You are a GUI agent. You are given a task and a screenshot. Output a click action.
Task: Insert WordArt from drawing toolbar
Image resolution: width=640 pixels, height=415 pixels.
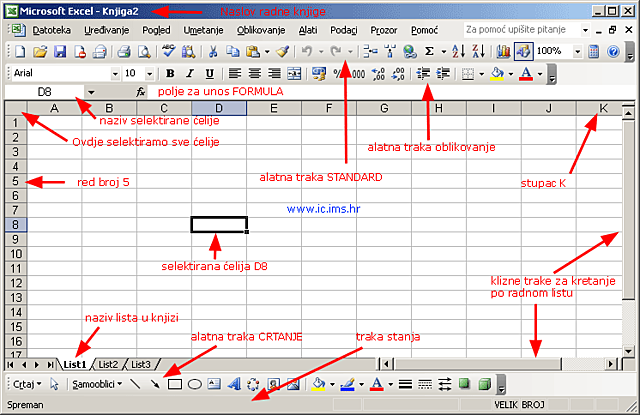[234, 384]
